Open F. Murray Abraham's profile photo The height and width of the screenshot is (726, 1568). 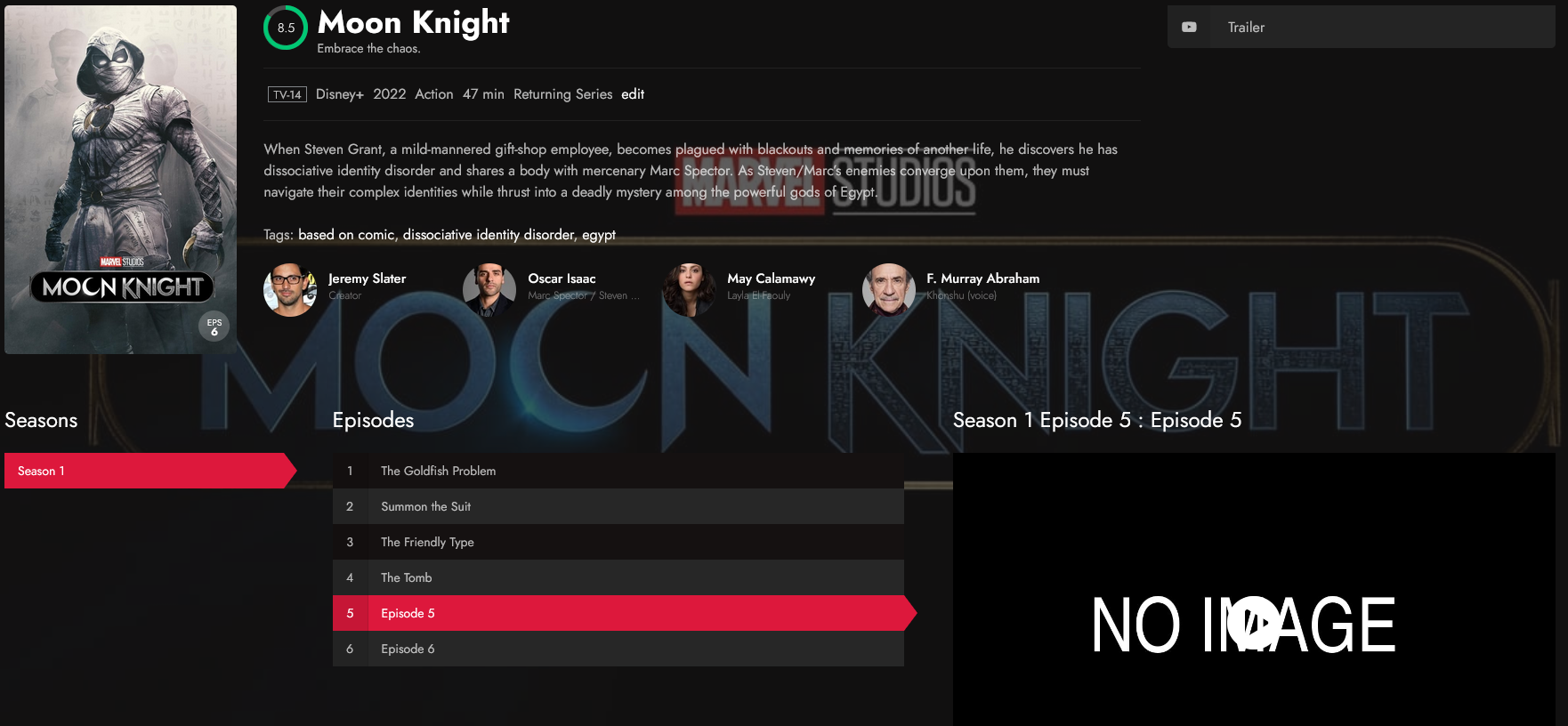(x=888, y=289)
